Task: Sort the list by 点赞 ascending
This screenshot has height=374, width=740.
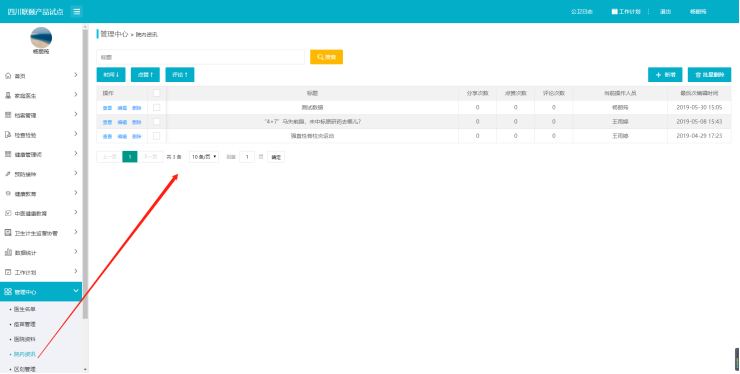Action: 145,75
